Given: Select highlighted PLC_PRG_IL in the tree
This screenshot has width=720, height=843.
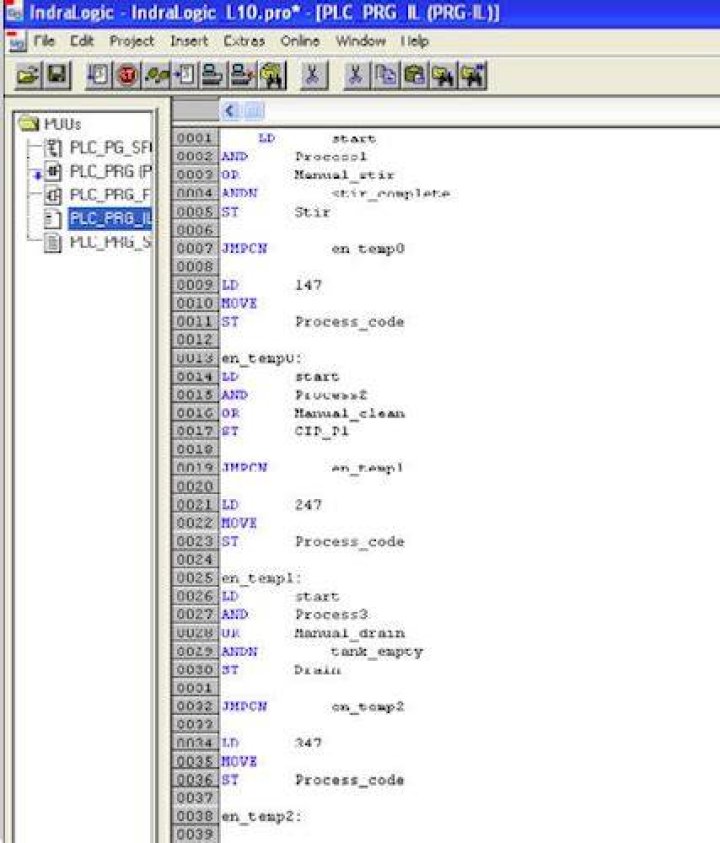Looking at the screenshot, I should [110, 219].
